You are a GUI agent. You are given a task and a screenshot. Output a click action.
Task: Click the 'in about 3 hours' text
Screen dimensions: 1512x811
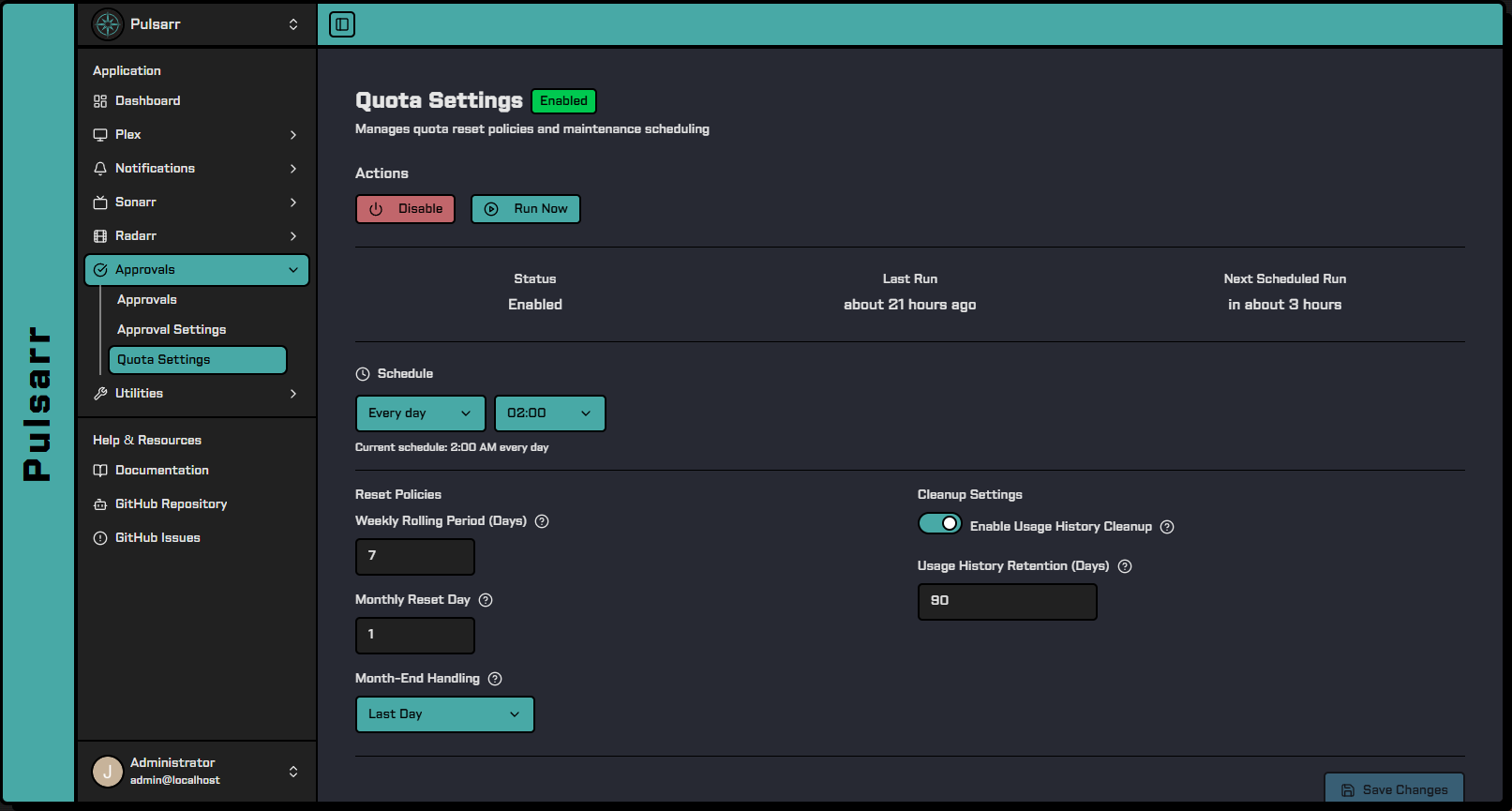tap(1284, 305)
